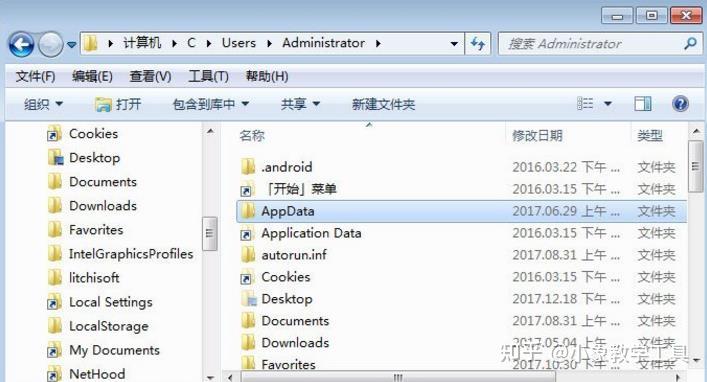Select Desktop in the navigation tree
The width and height of the screenshot is (707, 382).
[x=94, y=157]
